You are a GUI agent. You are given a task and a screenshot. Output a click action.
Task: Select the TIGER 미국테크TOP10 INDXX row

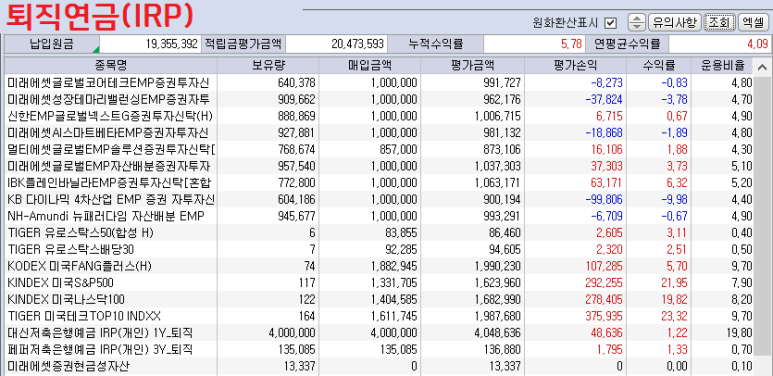(379, 316)
